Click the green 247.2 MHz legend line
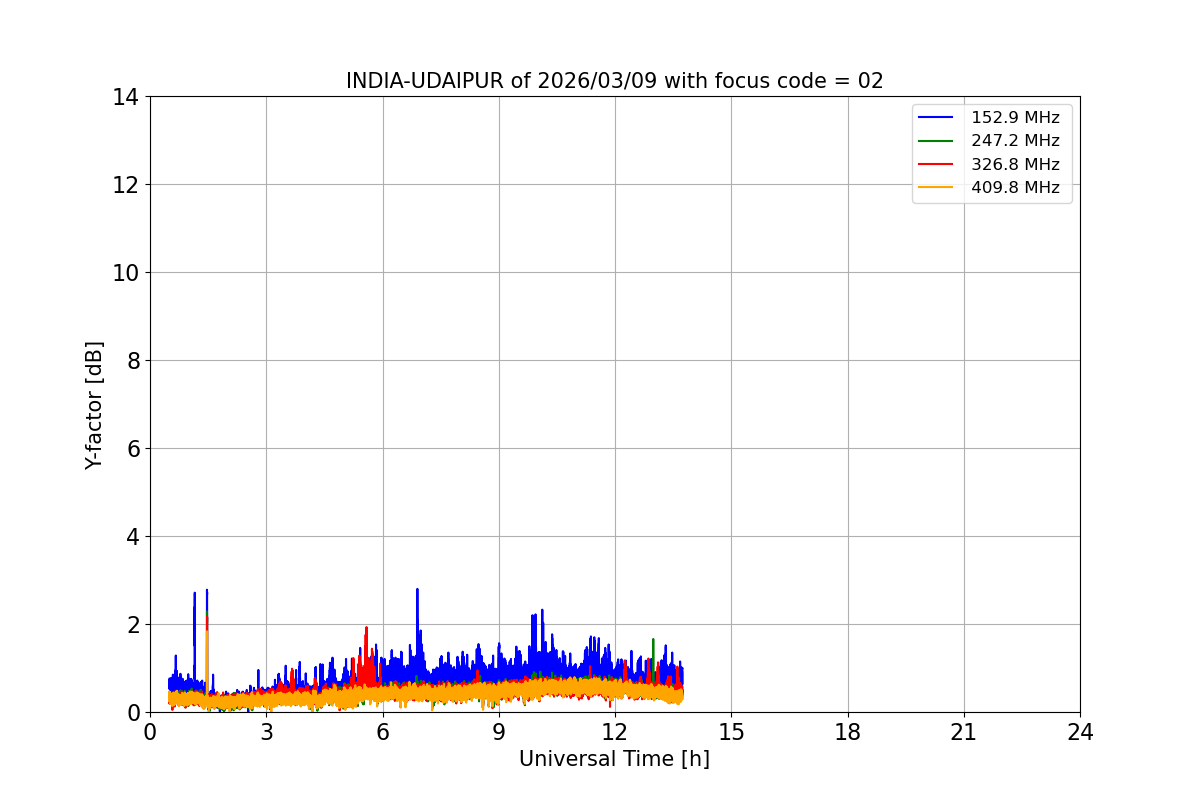Screen dimensions: 1200x800 (937, 141)
